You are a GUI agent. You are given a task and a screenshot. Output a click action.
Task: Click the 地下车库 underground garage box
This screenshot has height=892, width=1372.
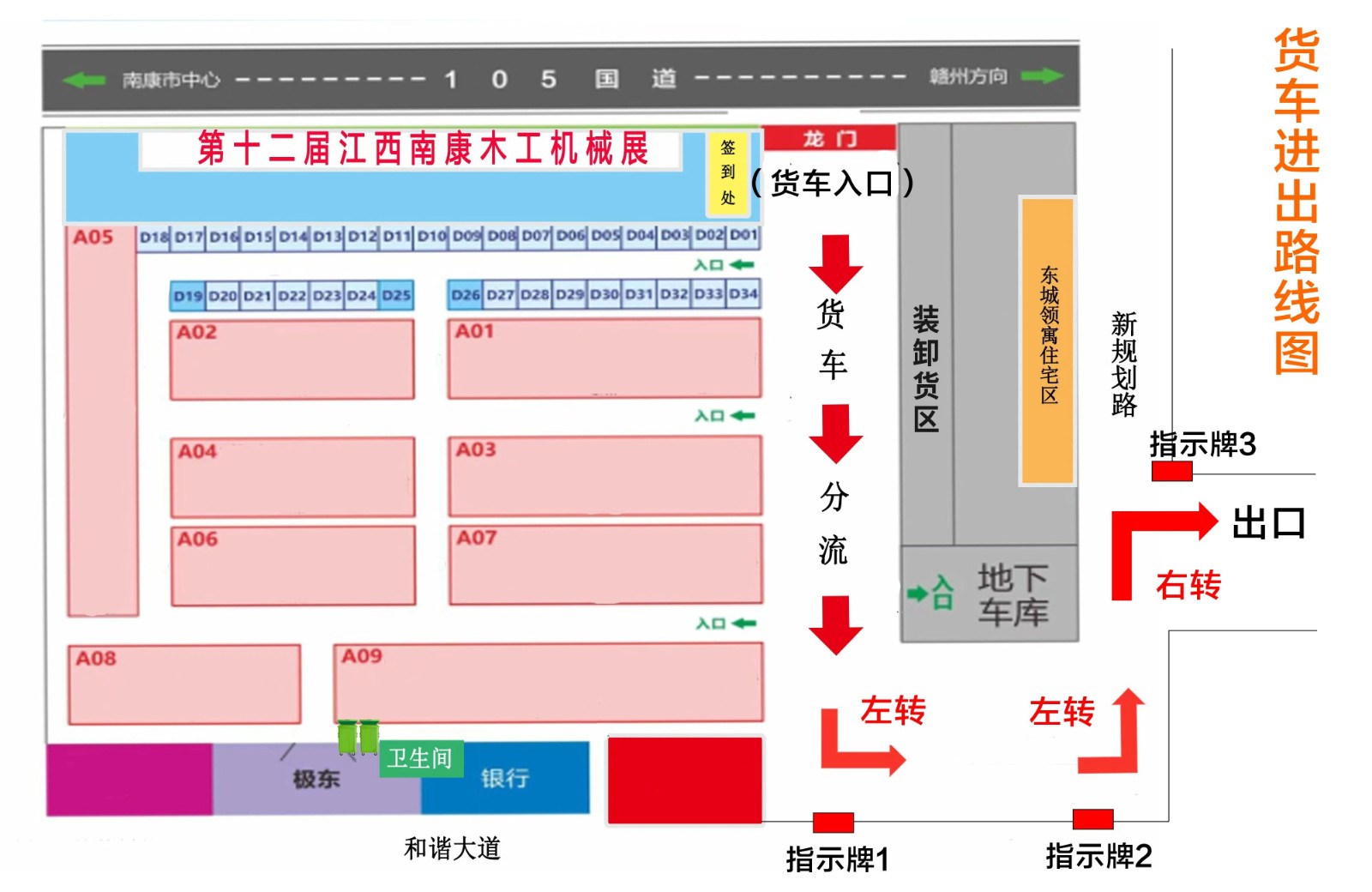(990, 594)
